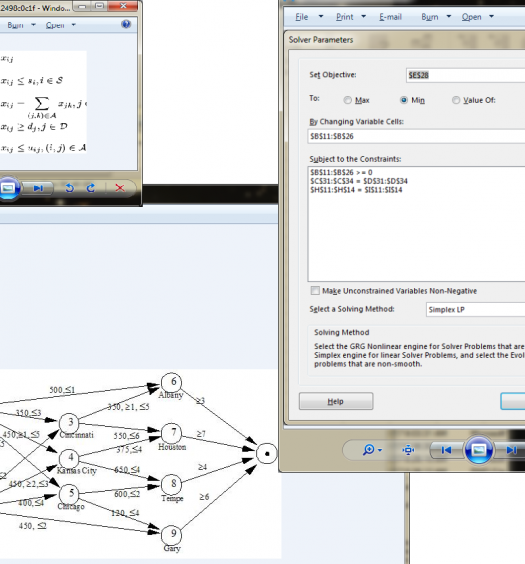Rotate image clockwise in left viewer
Screen dimensions: 525x564
coord(91,188)
